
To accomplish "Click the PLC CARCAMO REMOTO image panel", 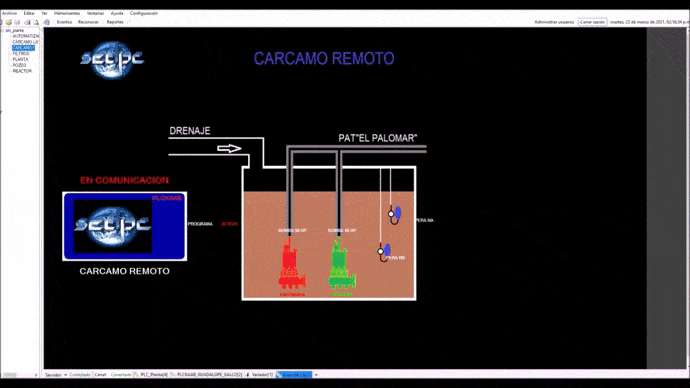I will (125, 226).
